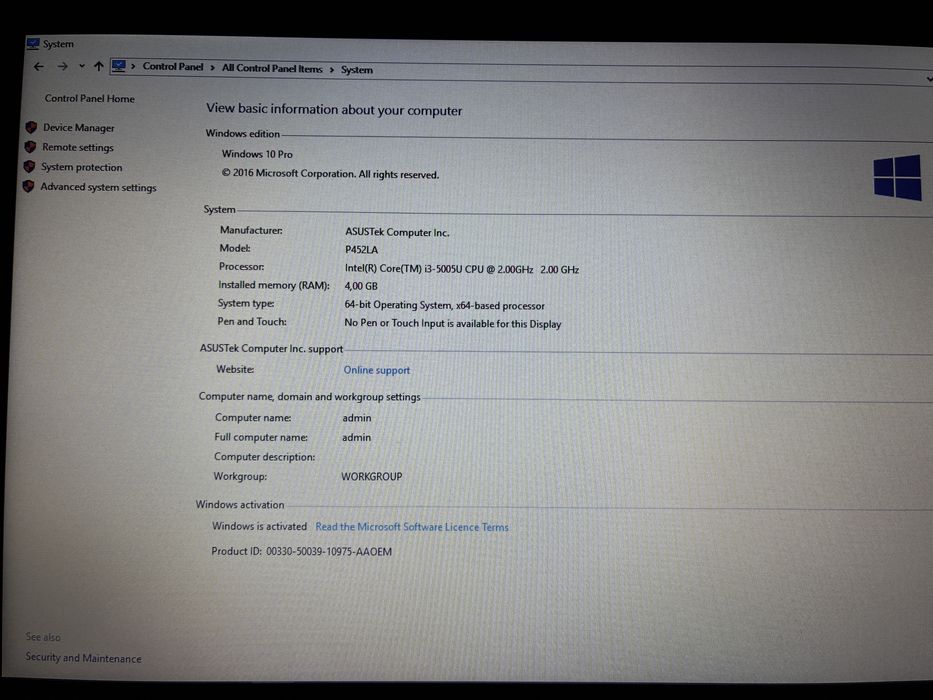Open System protection link
Image resolution: width=933 pixels, height=700 pixels.
tap(82, 167)
